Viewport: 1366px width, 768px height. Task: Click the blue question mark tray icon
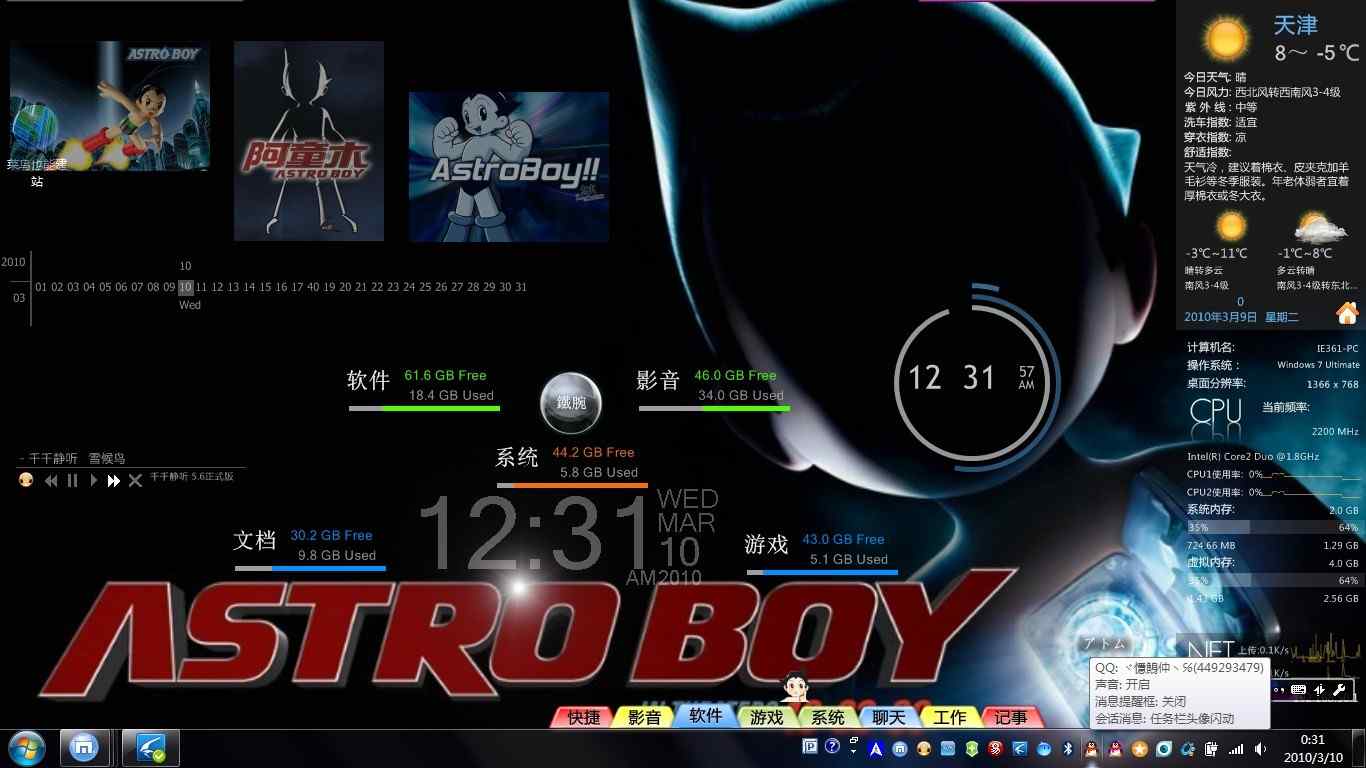click(832, 746)
